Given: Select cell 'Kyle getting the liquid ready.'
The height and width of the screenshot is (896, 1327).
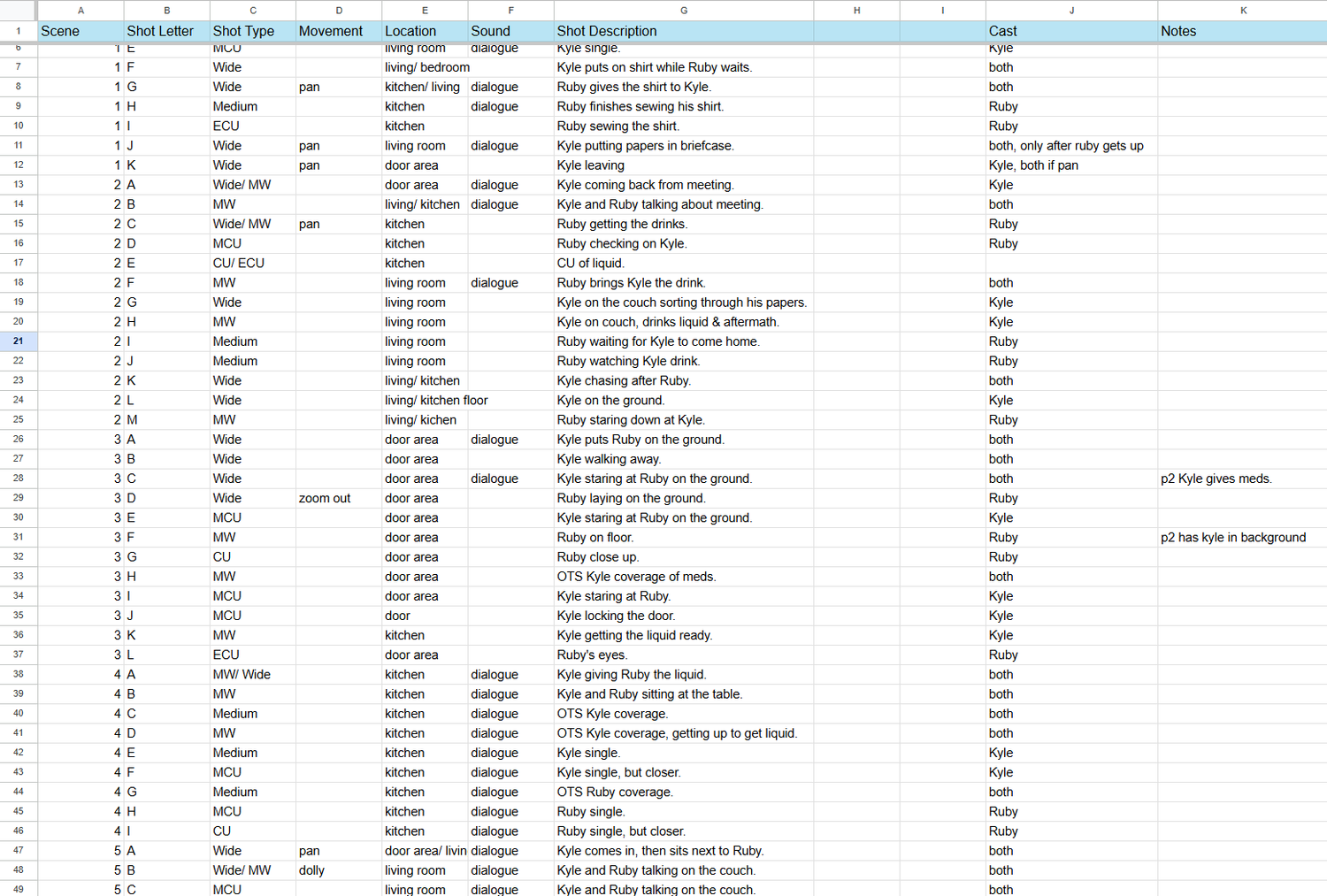Looking at the screenshot, I should [683, 635].
